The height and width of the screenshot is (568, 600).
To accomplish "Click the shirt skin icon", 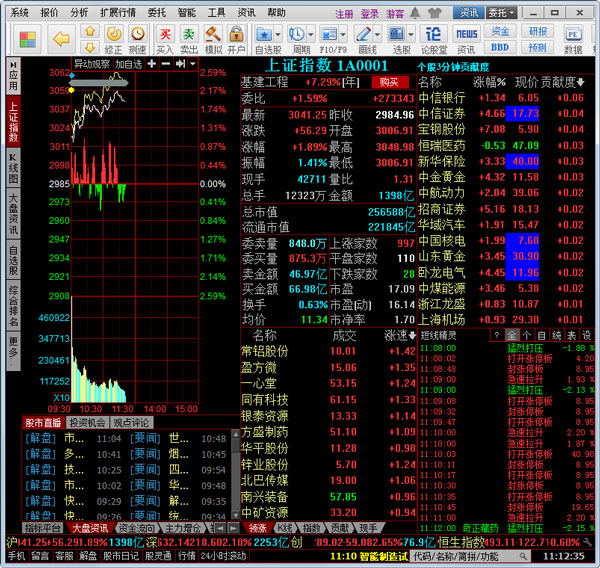I will point(435,13).
